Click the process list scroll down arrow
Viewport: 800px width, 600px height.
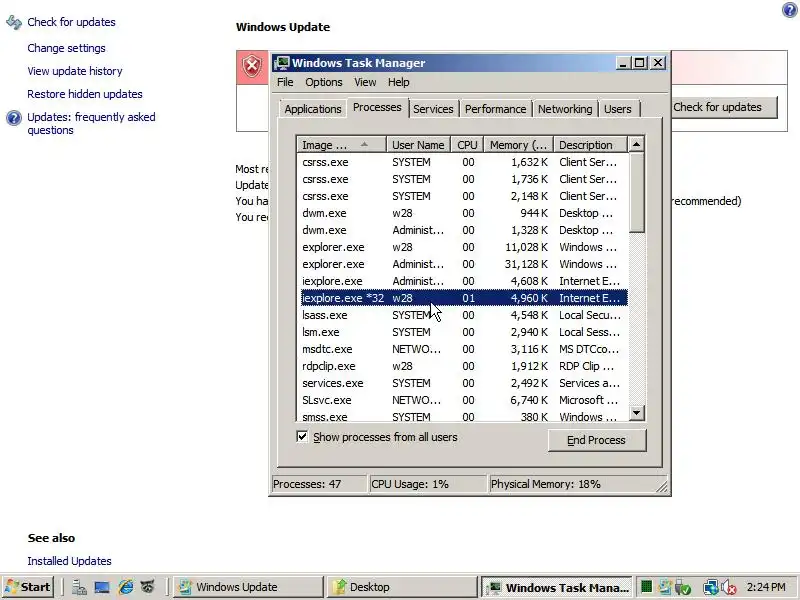tap(636, 412)
